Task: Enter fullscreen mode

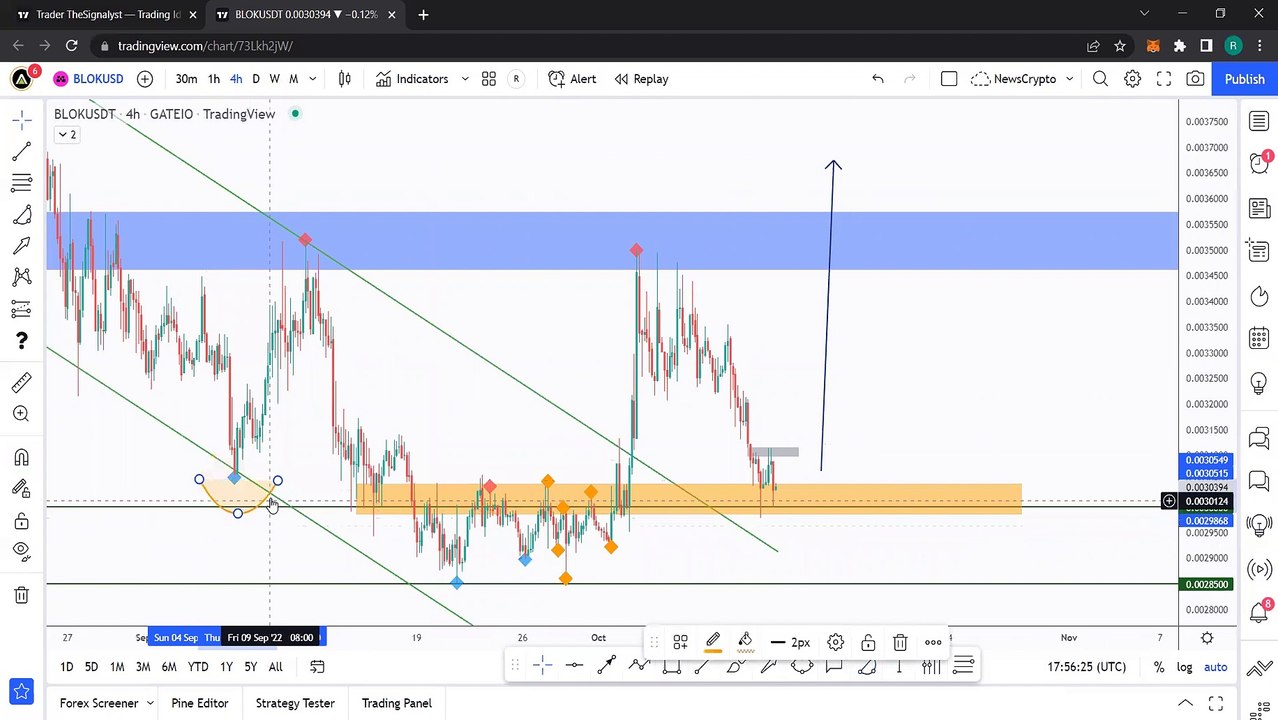Action: 1164,79
